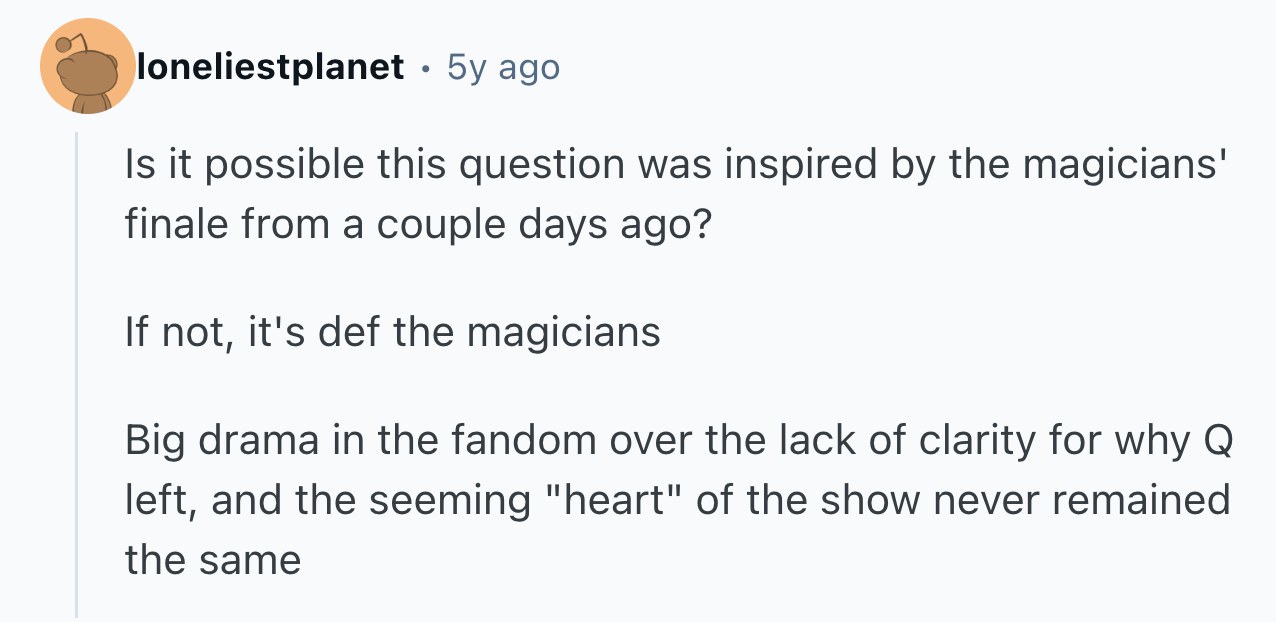Click the final words "the same"
This screenshot has height=622, width=1276.
[213, 559]
